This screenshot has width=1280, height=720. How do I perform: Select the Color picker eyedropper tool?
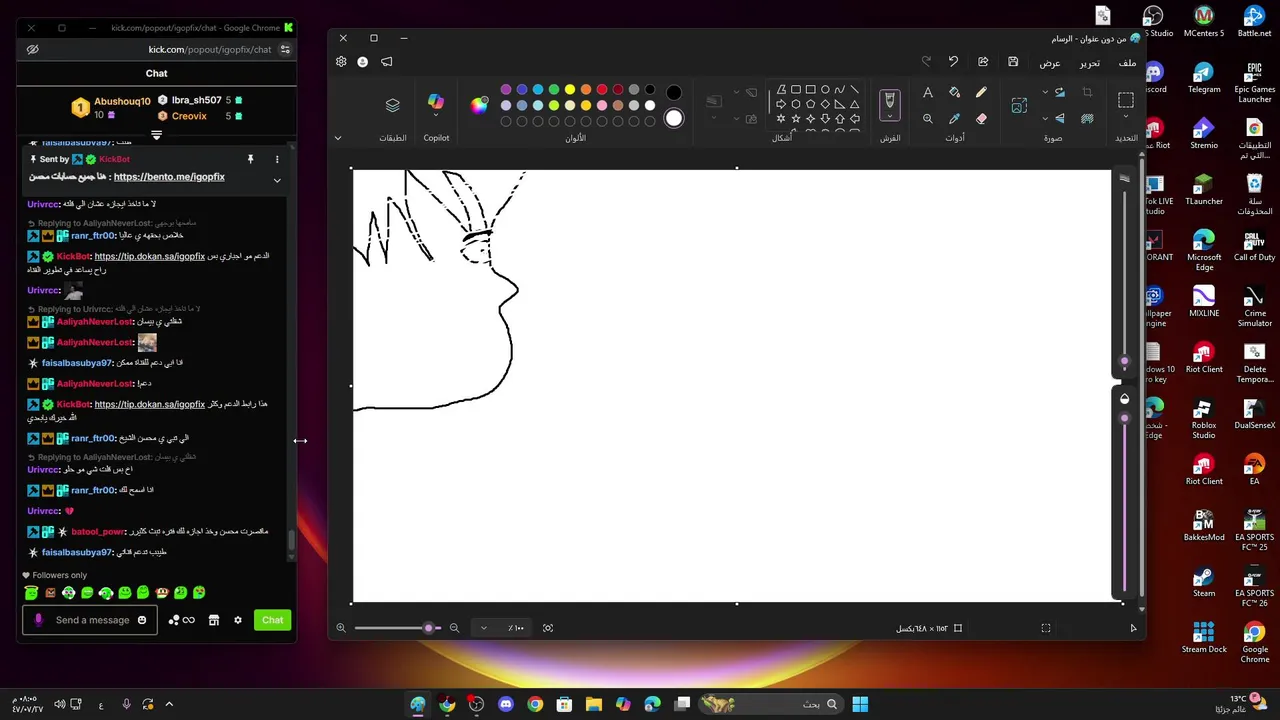954,118
